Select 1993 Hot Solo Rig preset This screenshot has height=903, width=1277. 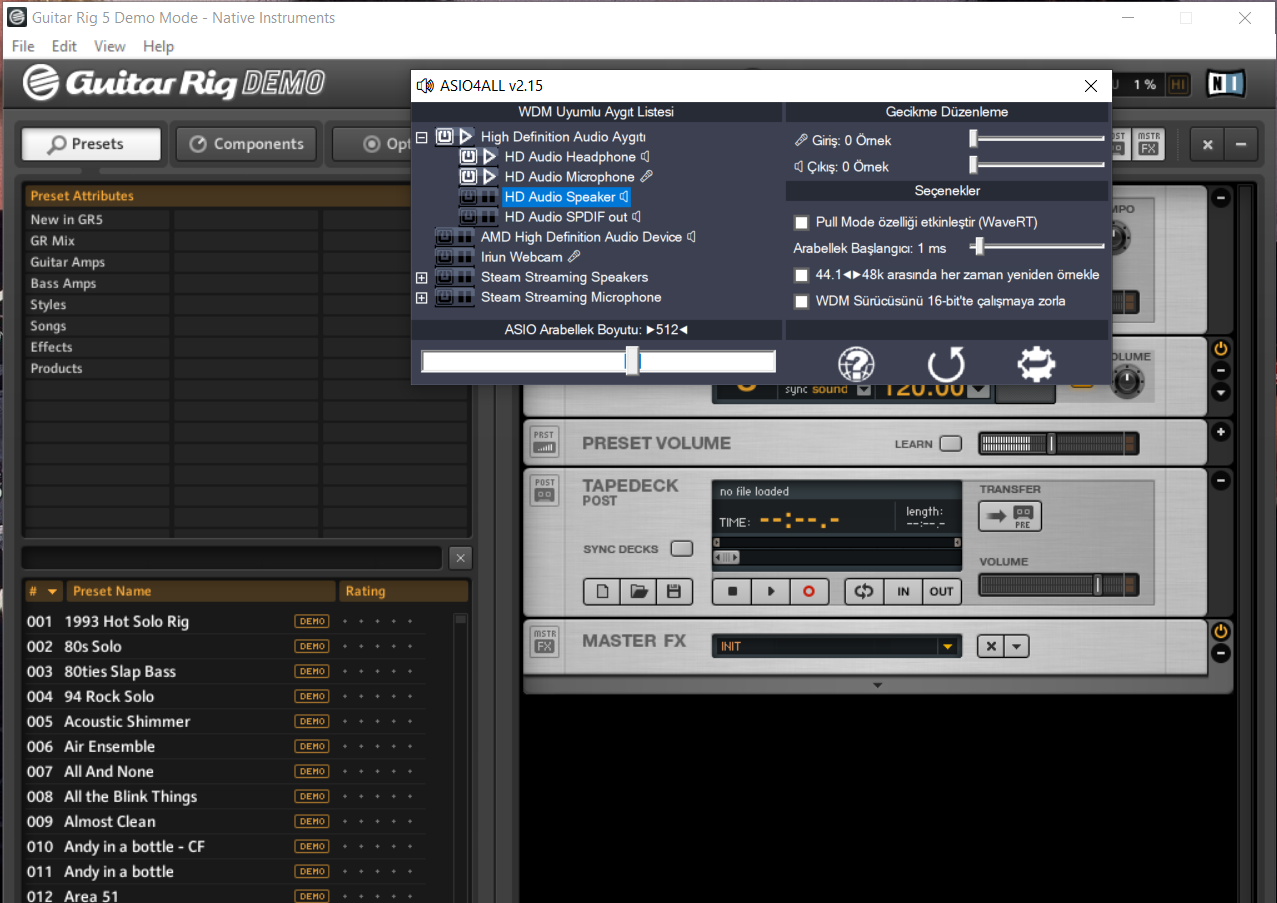tap(126, 621)
